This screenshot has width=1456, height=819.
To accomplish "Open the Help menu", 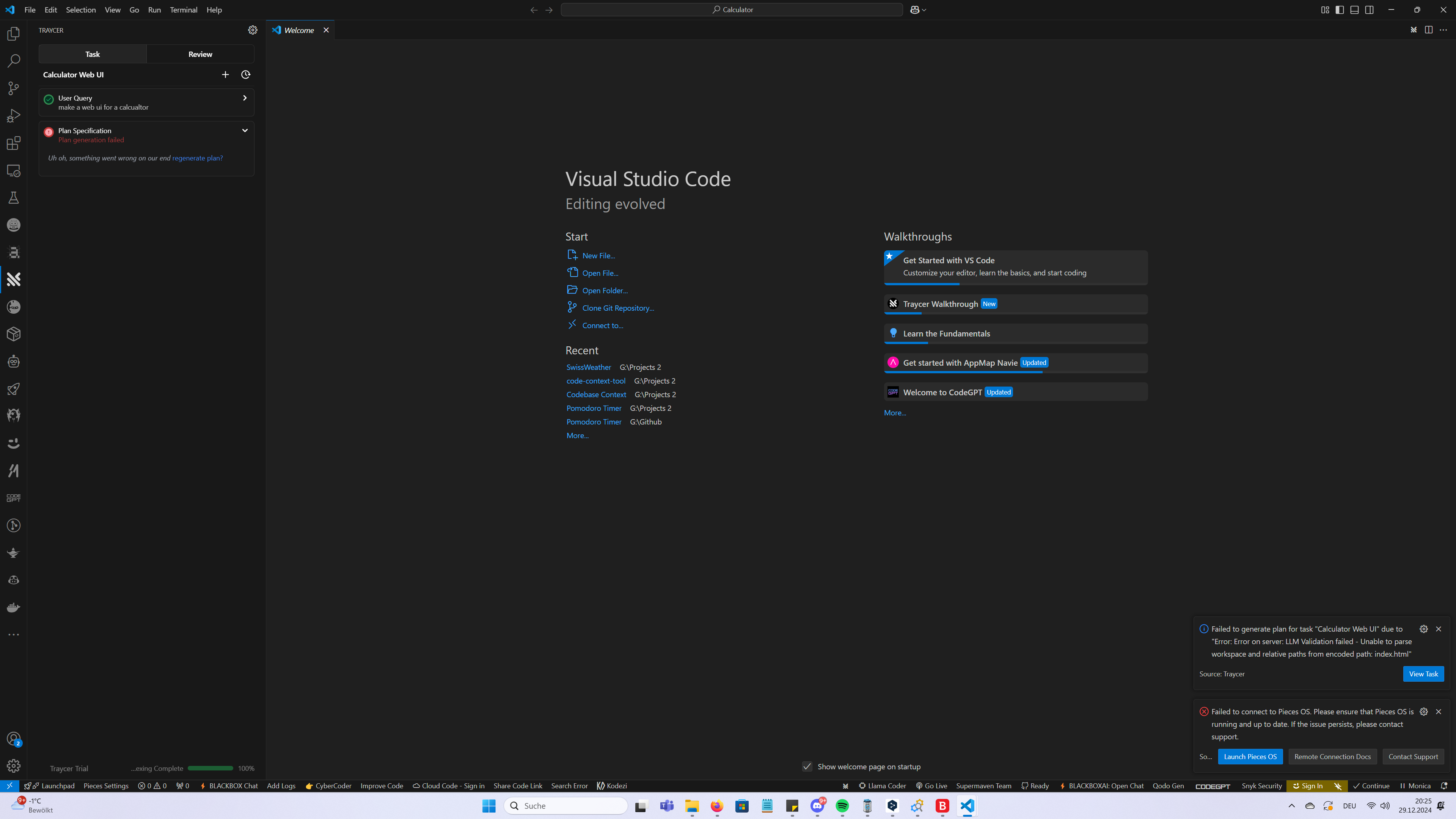I will (x=214, y=9).
